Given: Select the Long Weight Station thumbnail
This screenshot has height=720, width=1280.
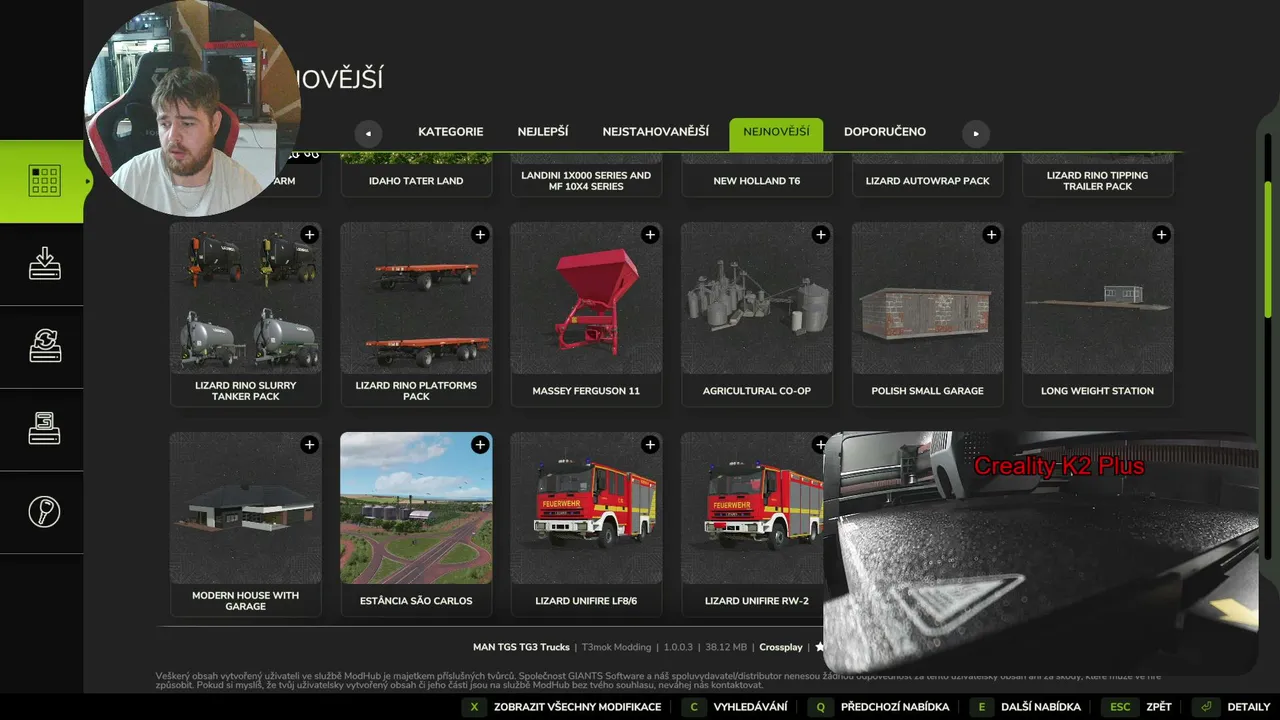Looking at the screenshot, I should tap(1097, 298).
